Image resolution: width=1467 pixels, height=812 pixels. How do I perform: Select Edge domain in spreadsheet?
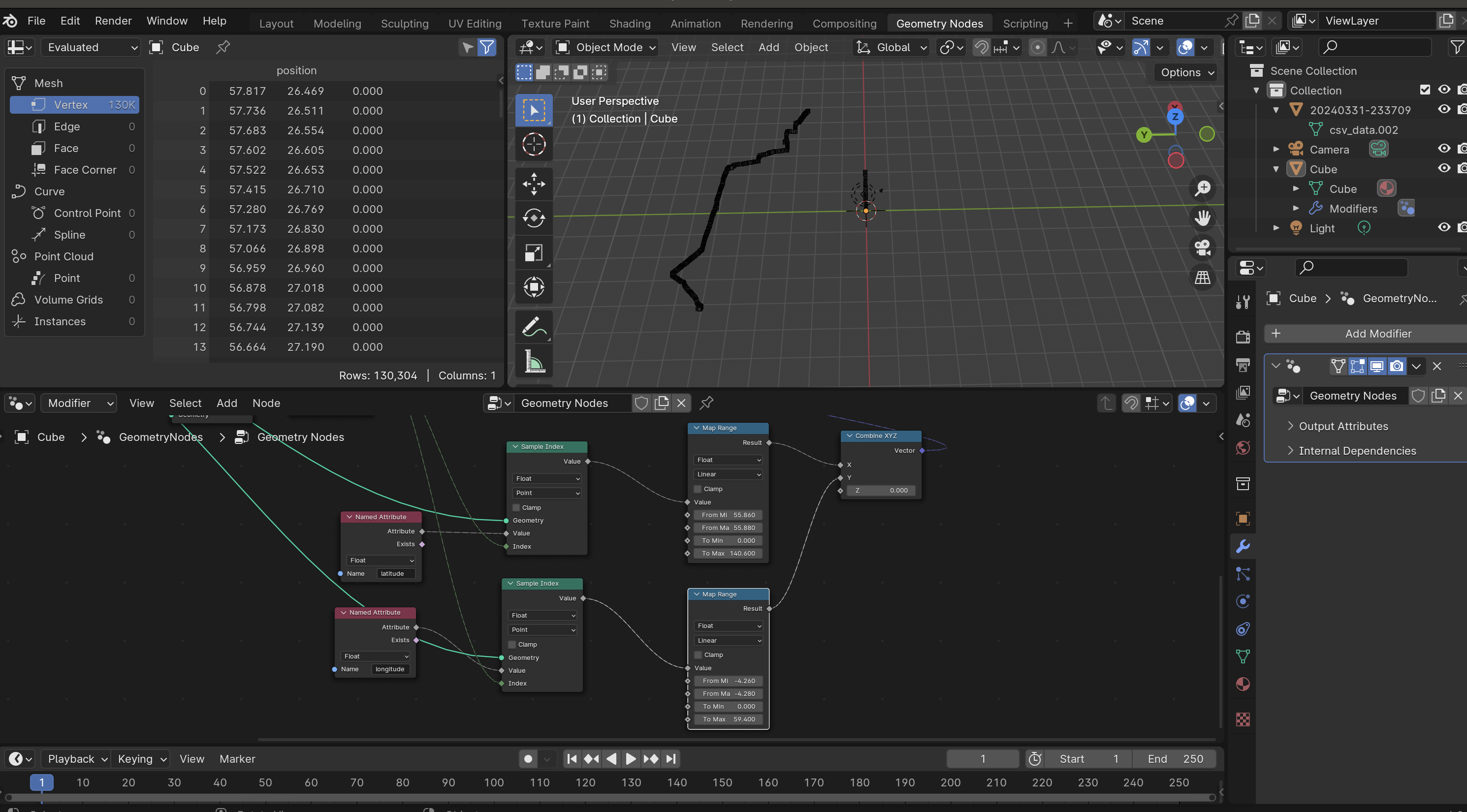74,126
